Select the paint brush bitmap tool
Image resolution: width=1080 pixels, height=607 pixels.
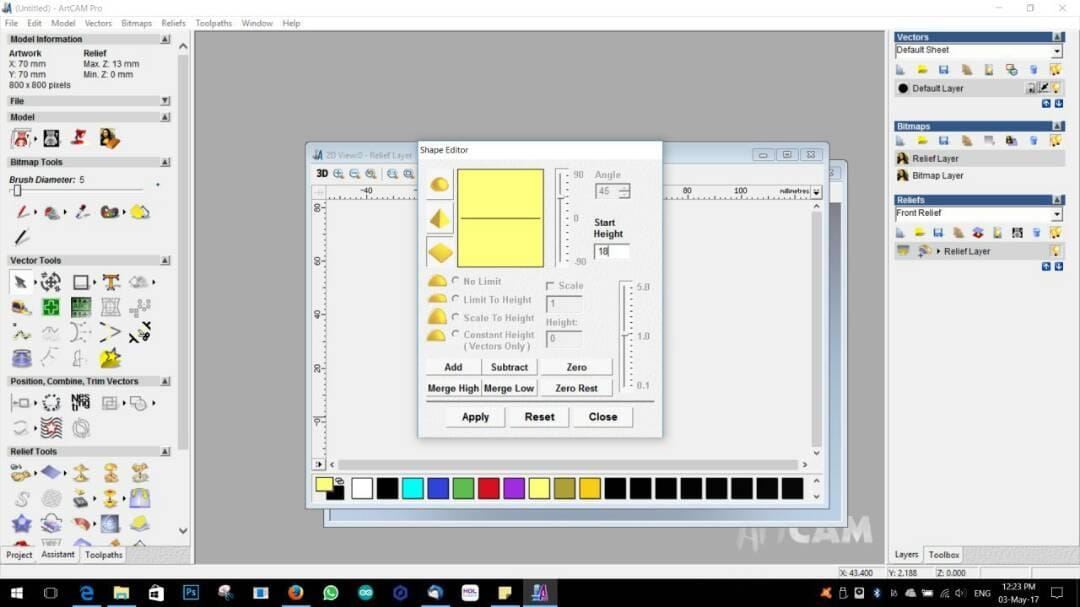click(22, 212)
